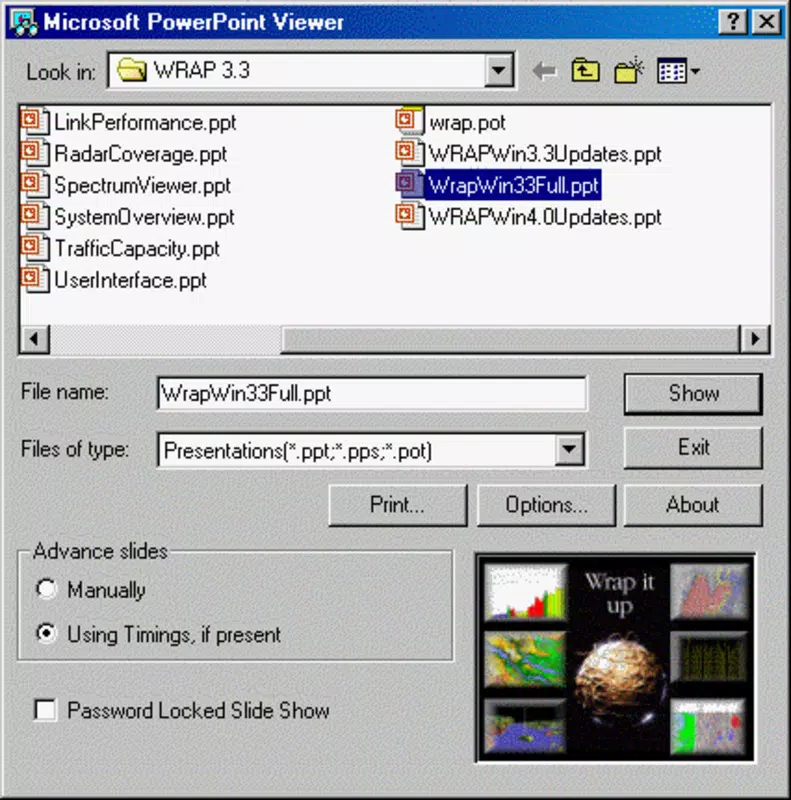The height and width of the screenshot is (800, 791).
Task: Select the TrafficCapacity.ppt filename
Action: tap(137, 249)
